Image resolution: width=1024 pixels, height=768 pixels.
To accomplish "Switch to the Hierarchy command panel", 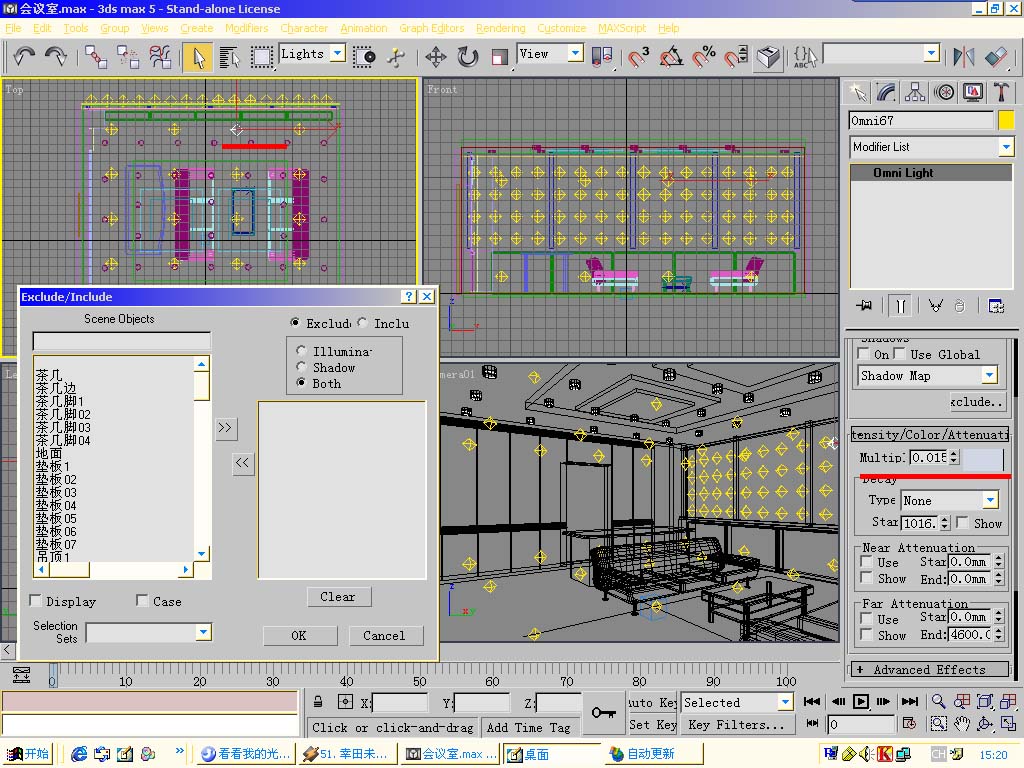I will pos(915,92).
